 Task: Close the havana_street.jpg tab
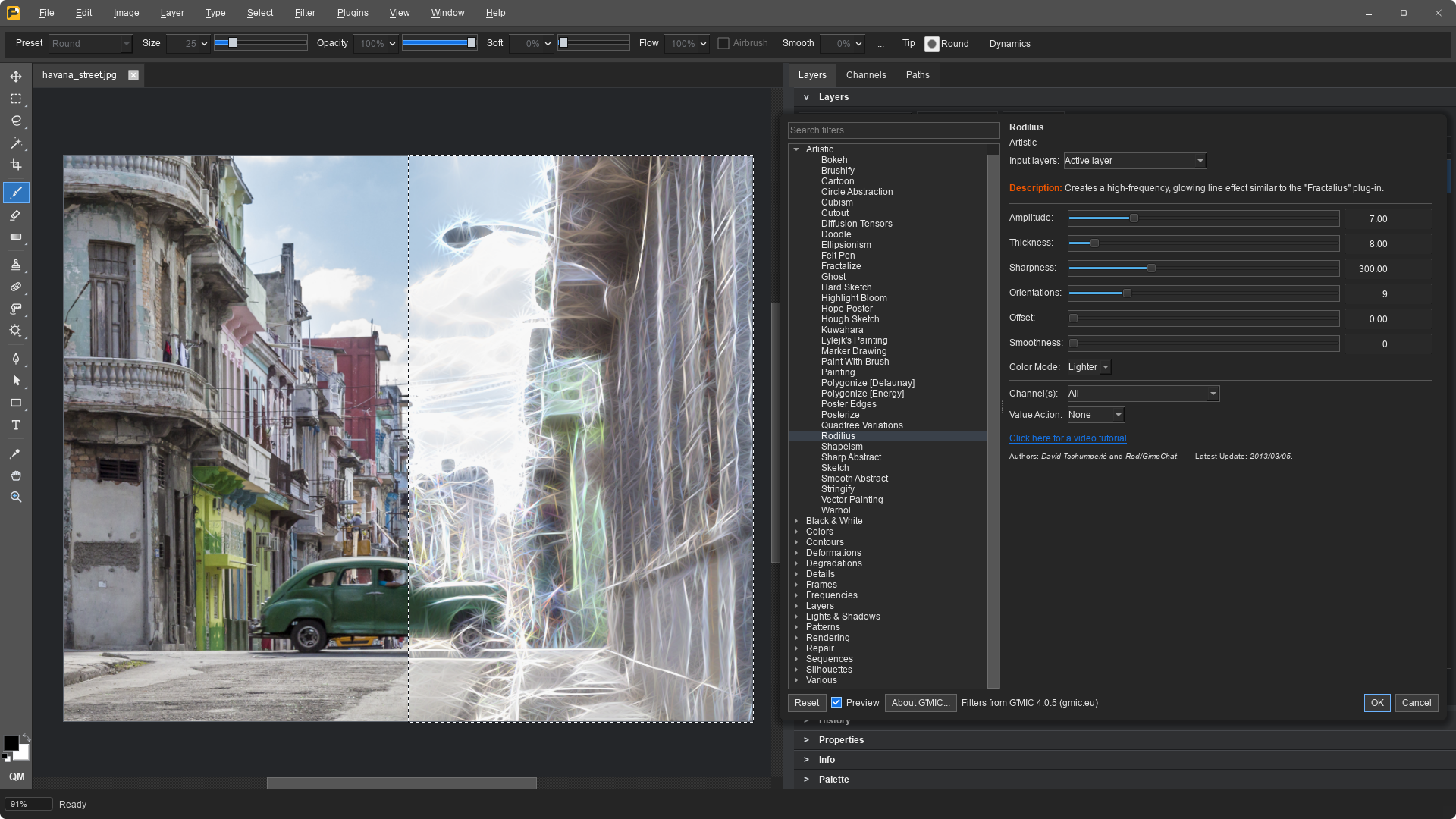(x=133, y=75)
